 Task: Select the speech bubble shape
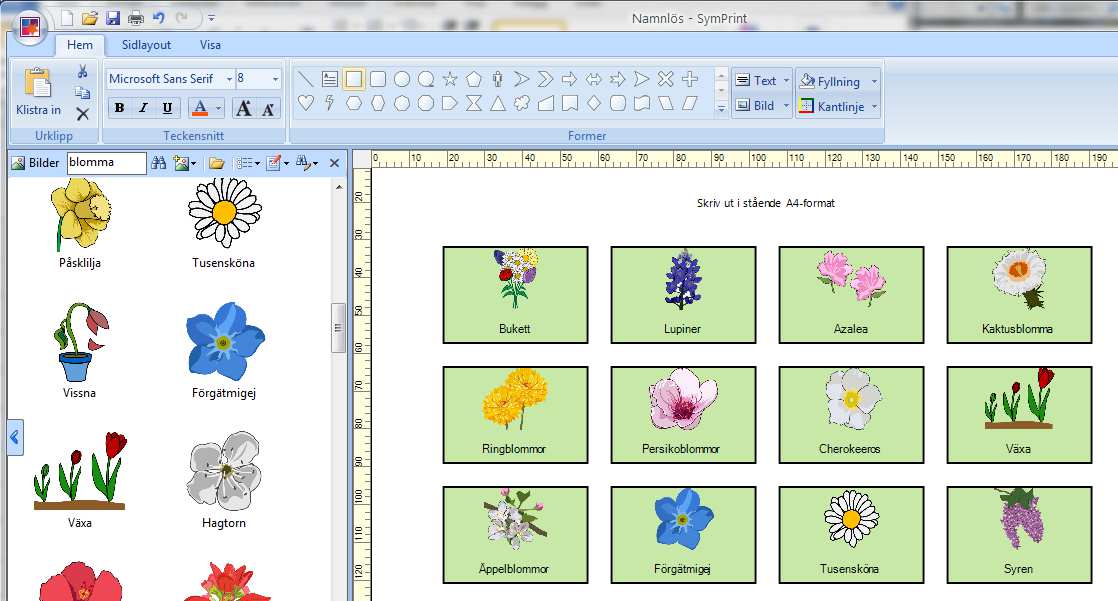coord(426,78)
